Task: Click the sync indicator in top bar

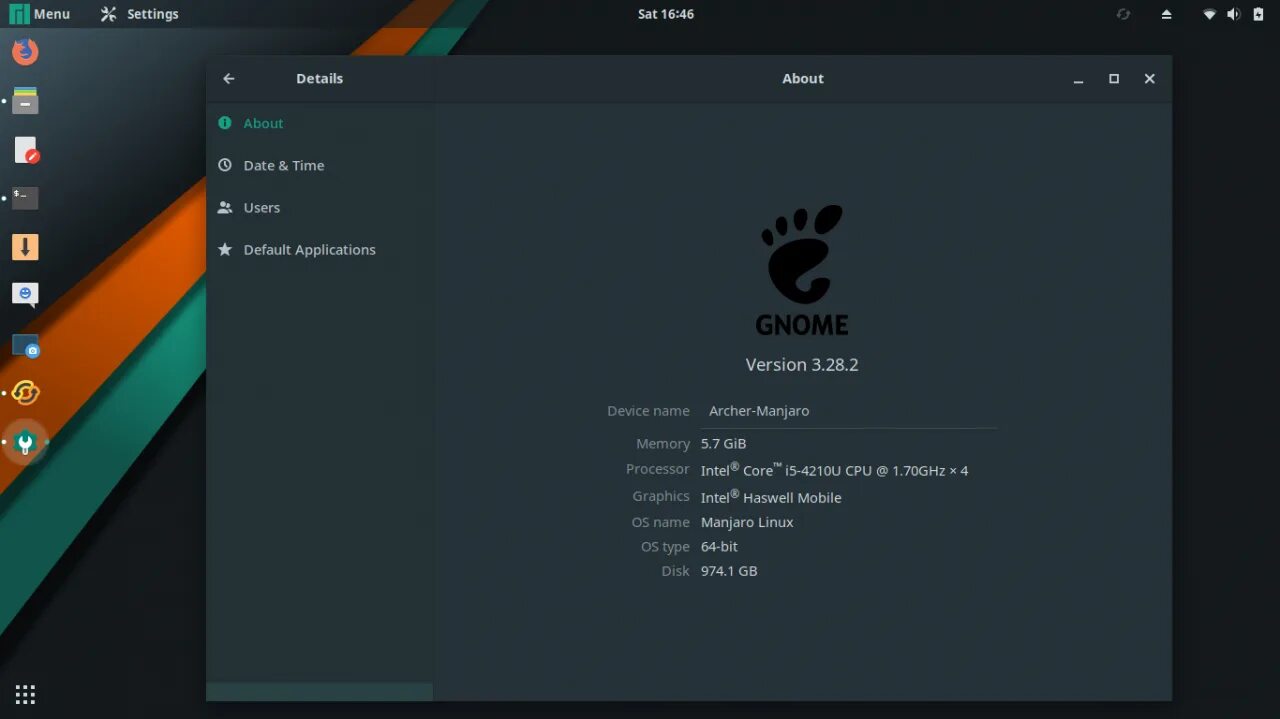Action: [1124, 14]
